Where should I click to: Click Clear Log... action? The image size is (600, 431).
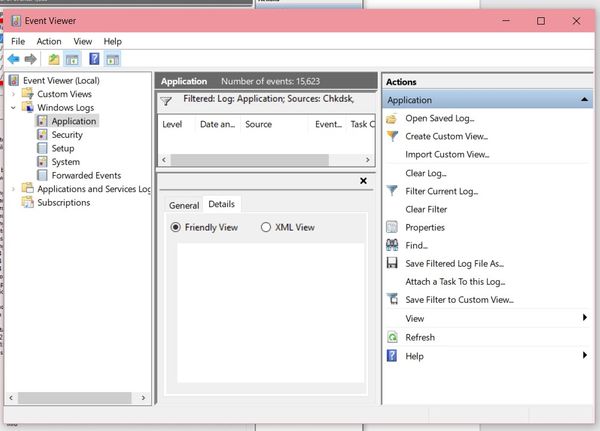pos(426,173)
